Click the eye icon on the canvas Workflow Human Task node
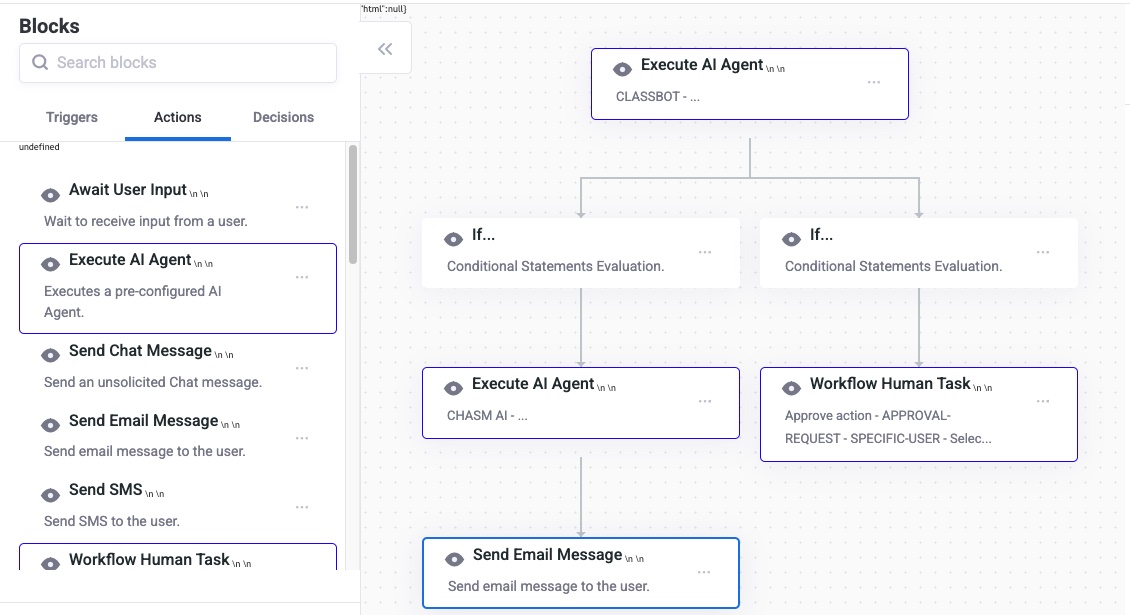The height and width of the screenshot is (615, 1130). point(791,389)
